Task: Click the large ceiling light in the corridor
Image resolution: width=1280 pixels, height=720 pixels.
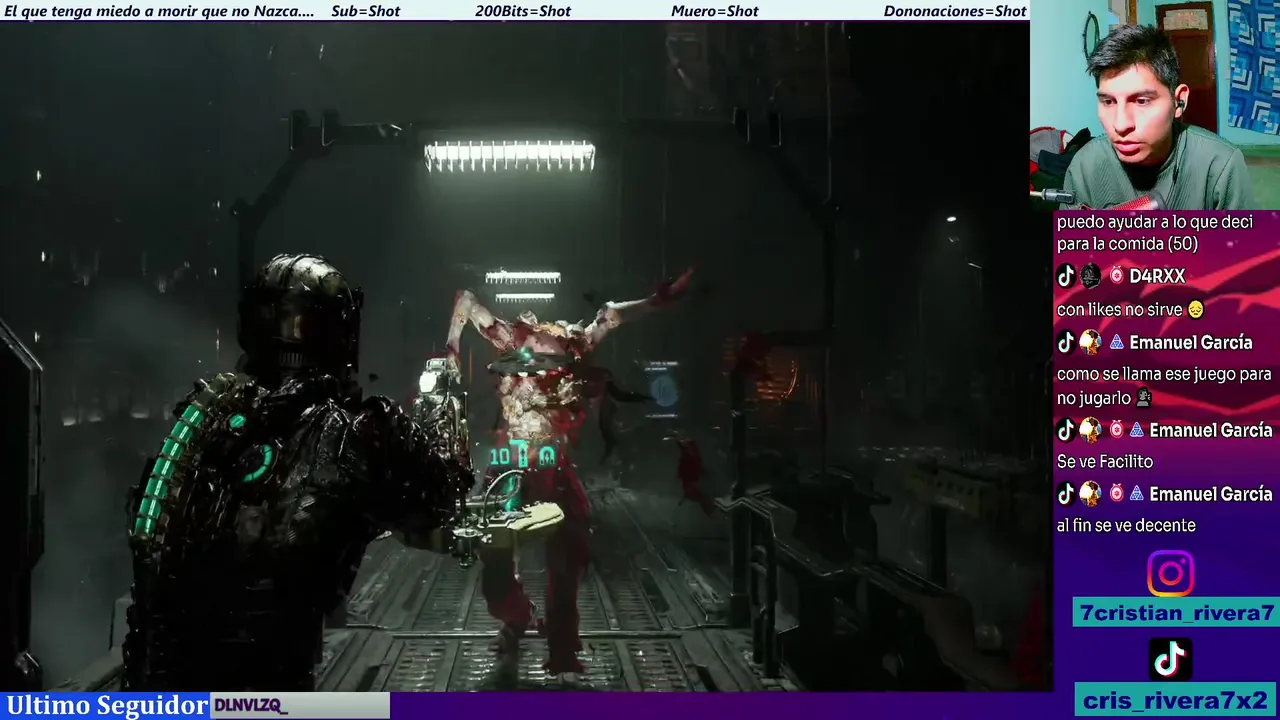Action: point(510,156)
